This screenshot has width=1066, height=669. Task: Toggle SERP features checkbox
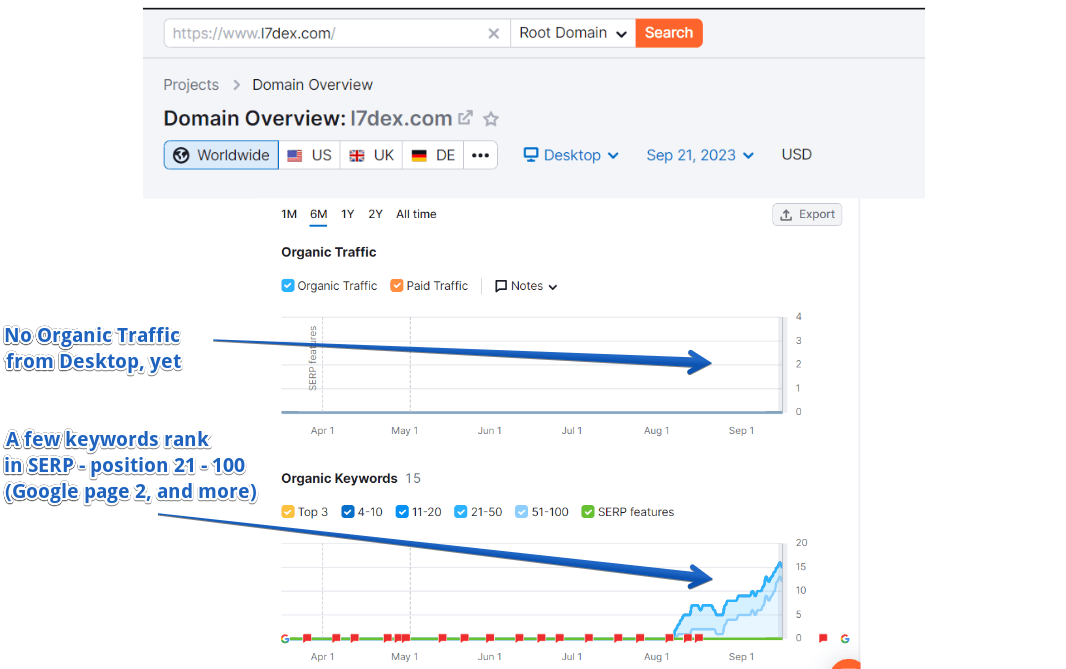[588, 511]
